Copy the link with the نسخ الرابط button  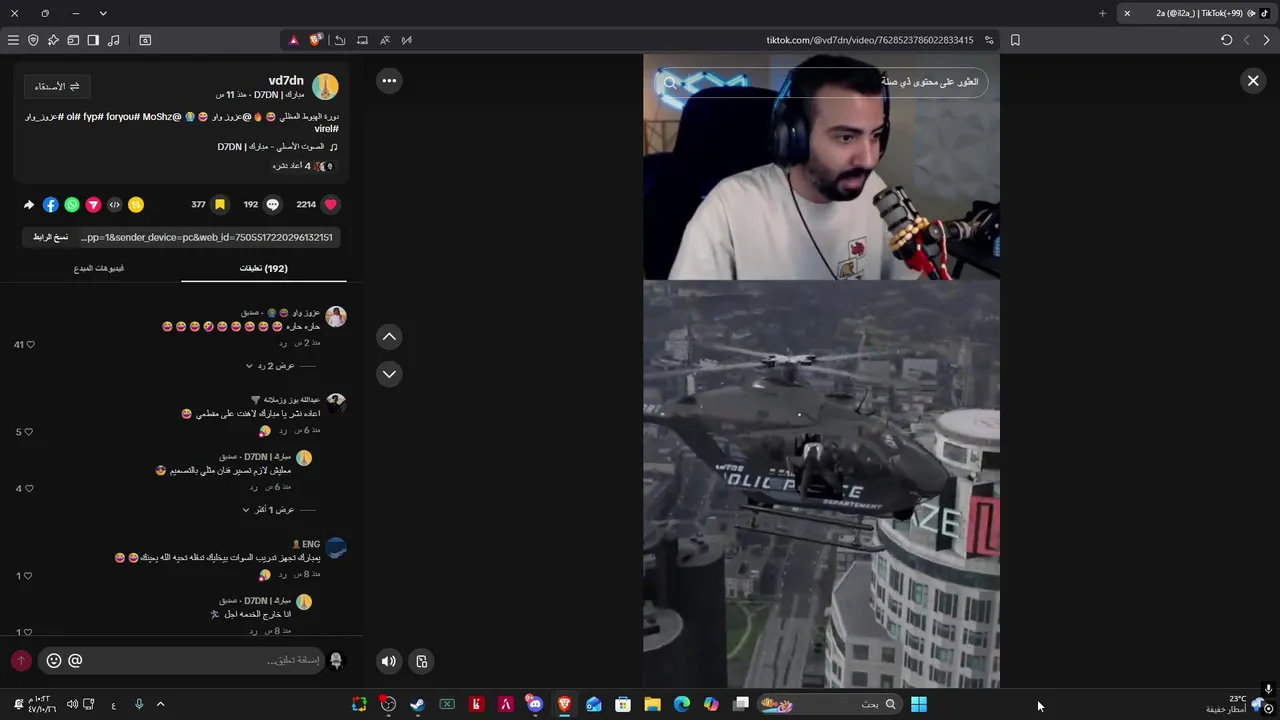point(50,237)
